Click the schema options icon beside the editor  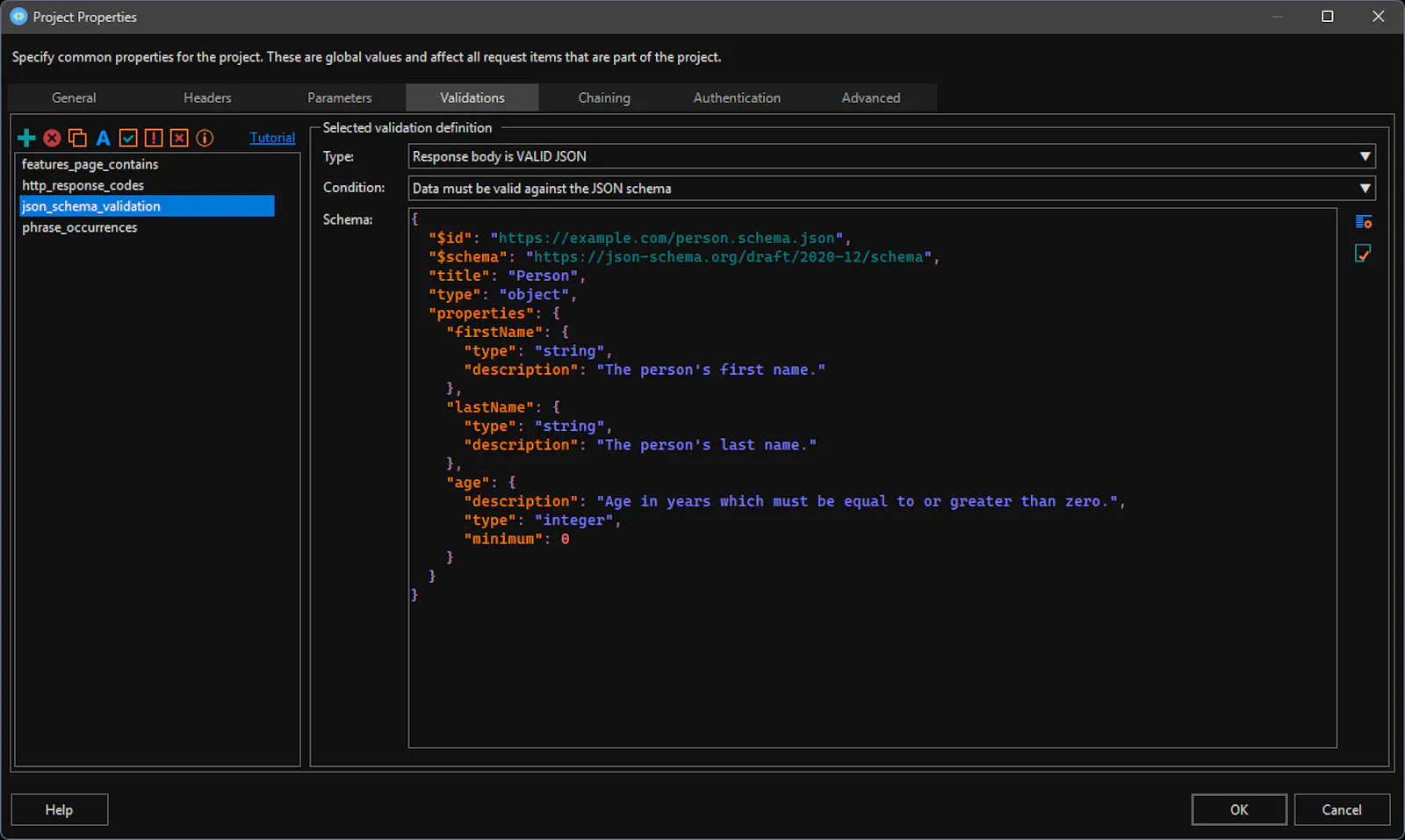[x=1363, y=222]
